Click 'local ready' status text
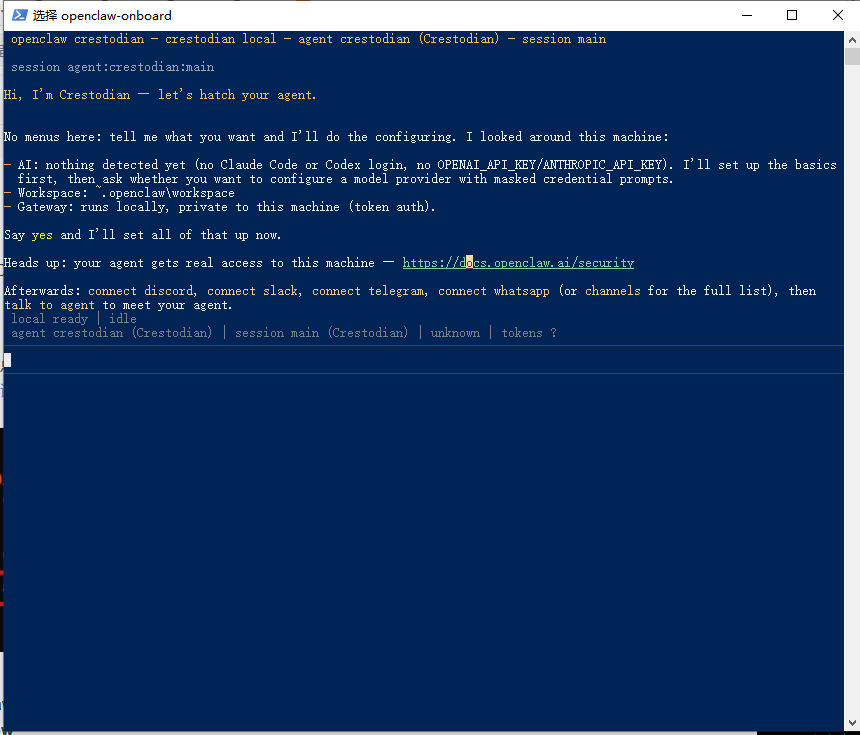Viewport: 860px width, 735px height. [49, 319]
